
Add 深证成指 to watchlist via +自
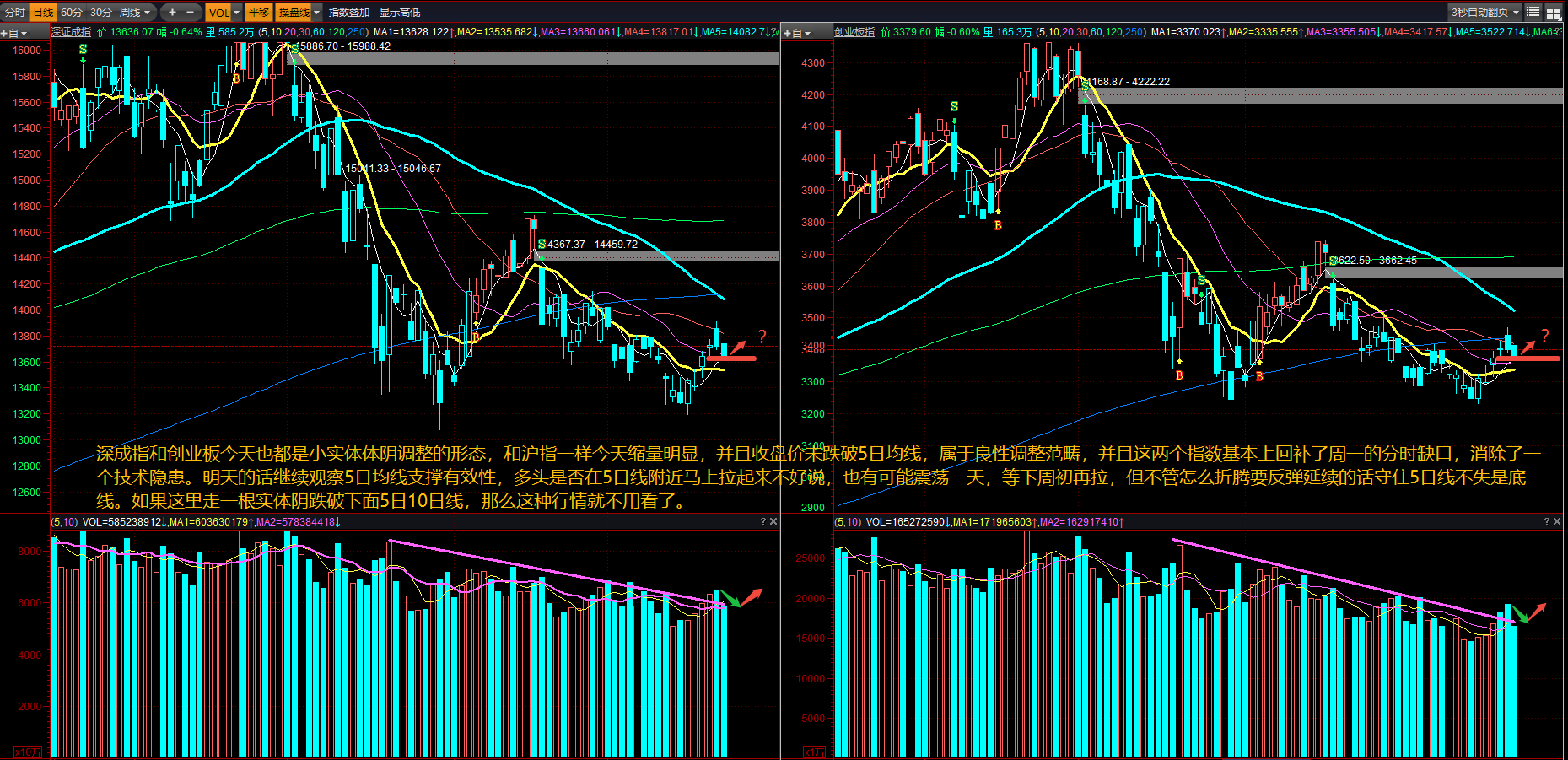click(13, 33)
